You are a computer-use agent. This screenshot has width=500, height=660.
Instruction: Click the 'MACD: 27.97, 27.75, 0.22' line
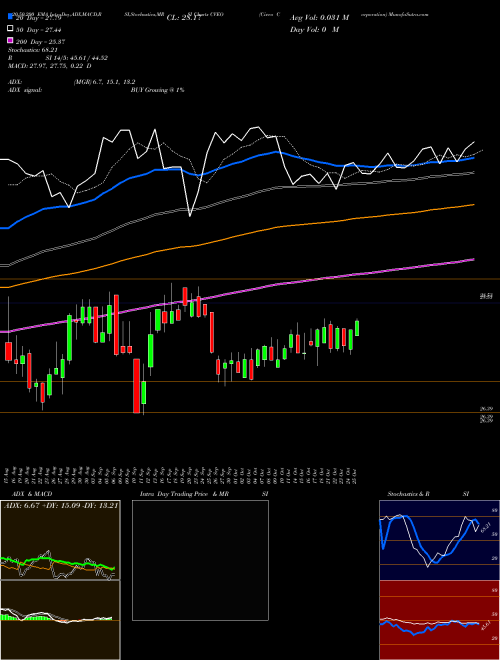click(47, 66)
